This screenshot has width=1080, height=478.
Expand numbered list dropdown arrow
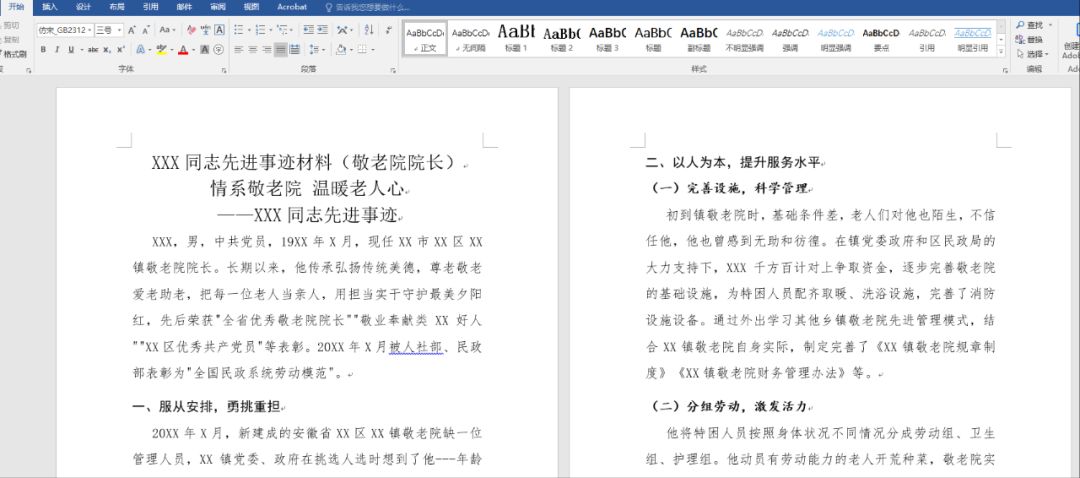point(271,30)
